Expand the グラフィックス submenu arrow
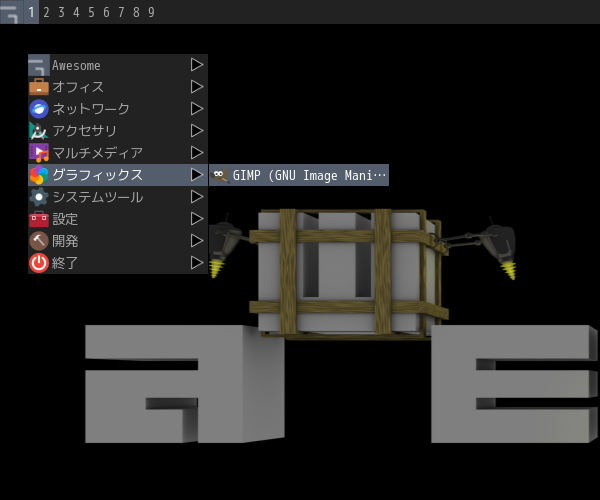The height and width of the screenshot is (500, 600). (x=197, y=175)
